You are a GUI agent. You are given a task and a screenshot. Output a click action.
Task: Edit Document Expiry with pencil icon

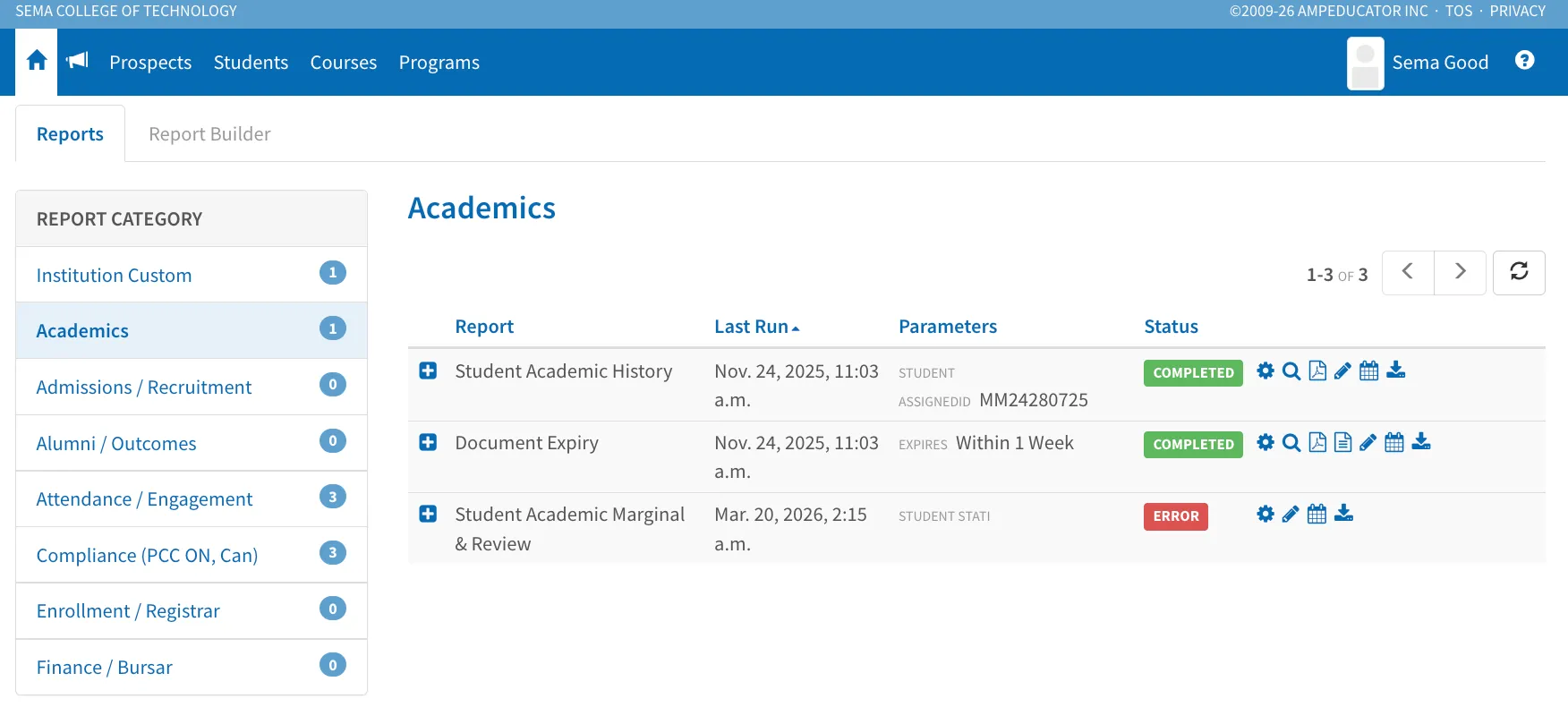(x=1368, y=442)
